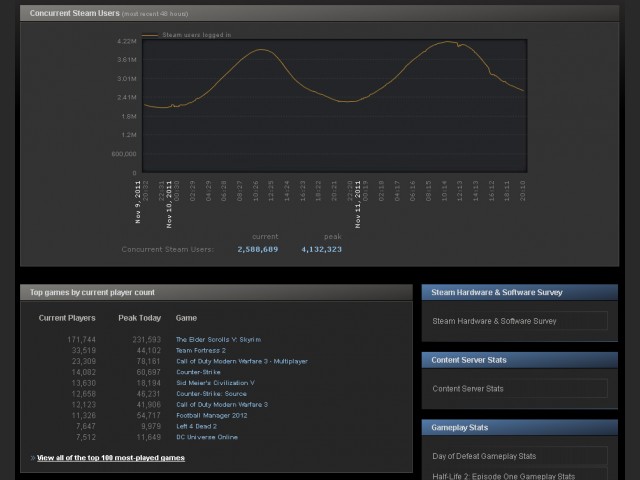Click the Gameplay Stats section header
The height and width of the screenshot is (480, 640).
click(520, 427)
